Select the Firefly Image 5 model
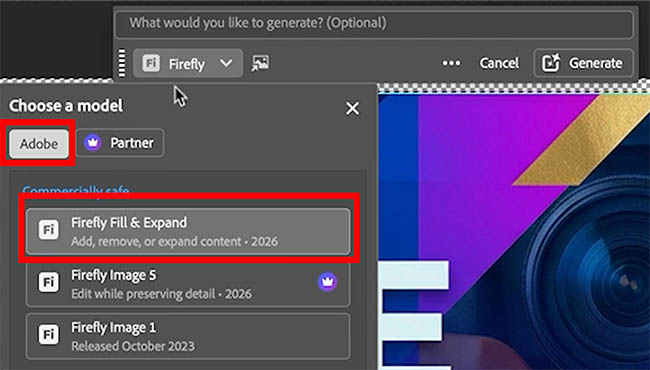 click(x=188, y=284)
